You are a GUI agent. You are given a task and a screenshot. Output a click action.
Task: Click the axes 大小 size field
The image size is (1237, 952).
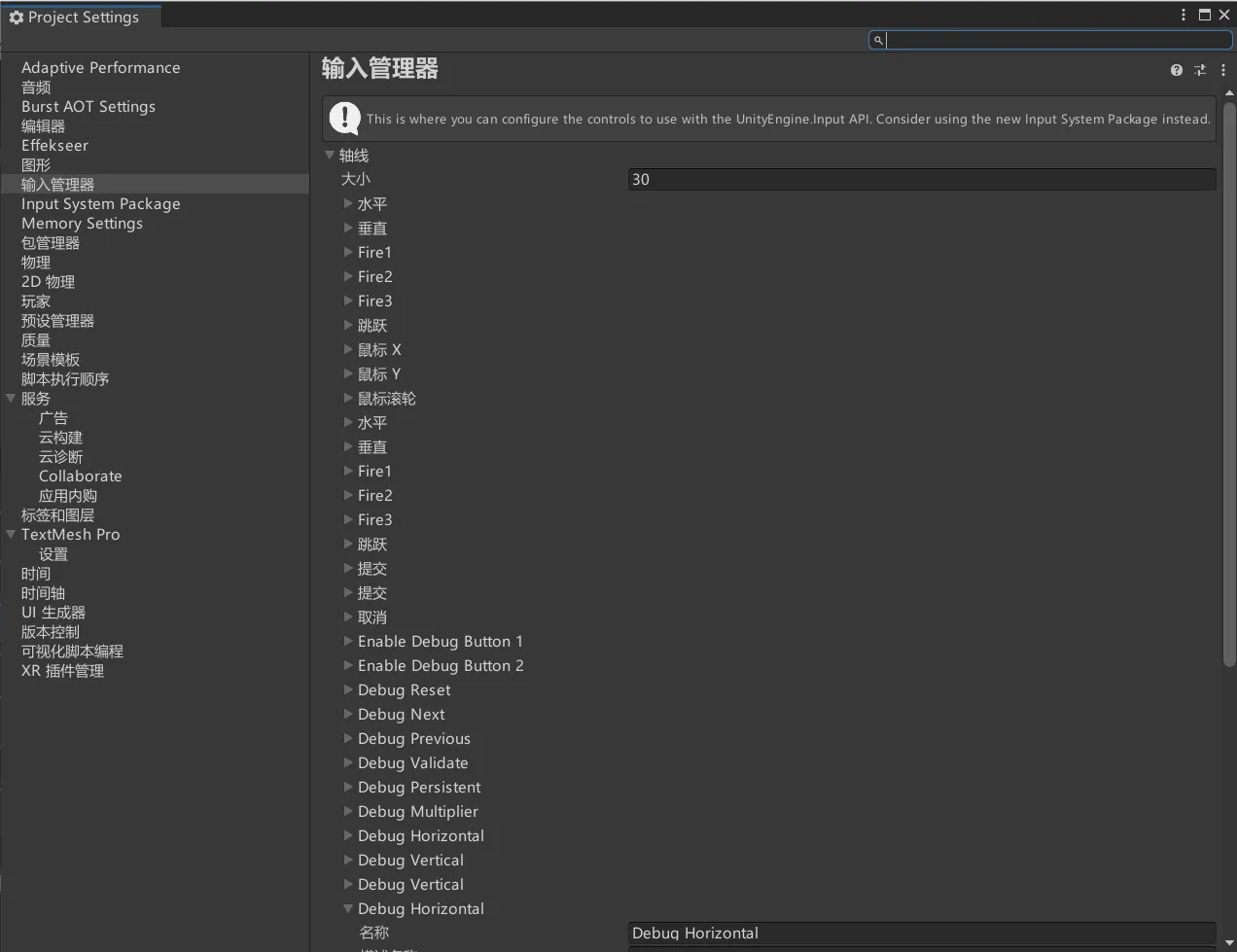click(x=921, y=179)
